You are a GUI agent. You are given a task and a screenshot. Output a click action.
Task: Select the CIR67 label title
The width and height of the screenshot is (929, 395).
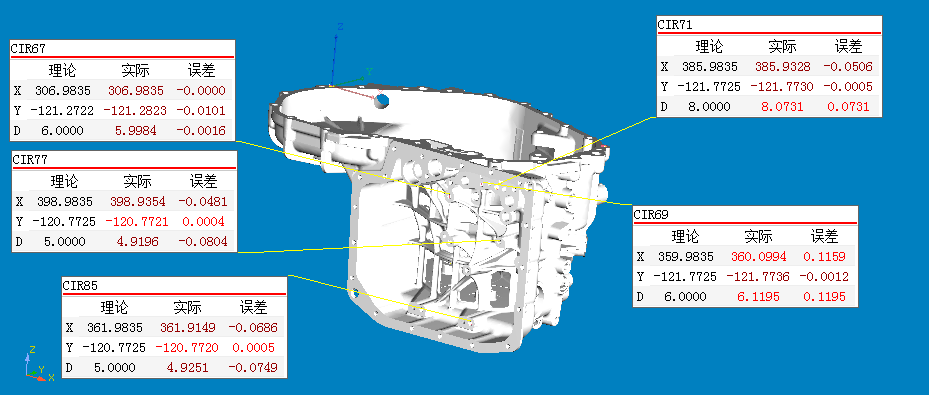click(28, 49)
